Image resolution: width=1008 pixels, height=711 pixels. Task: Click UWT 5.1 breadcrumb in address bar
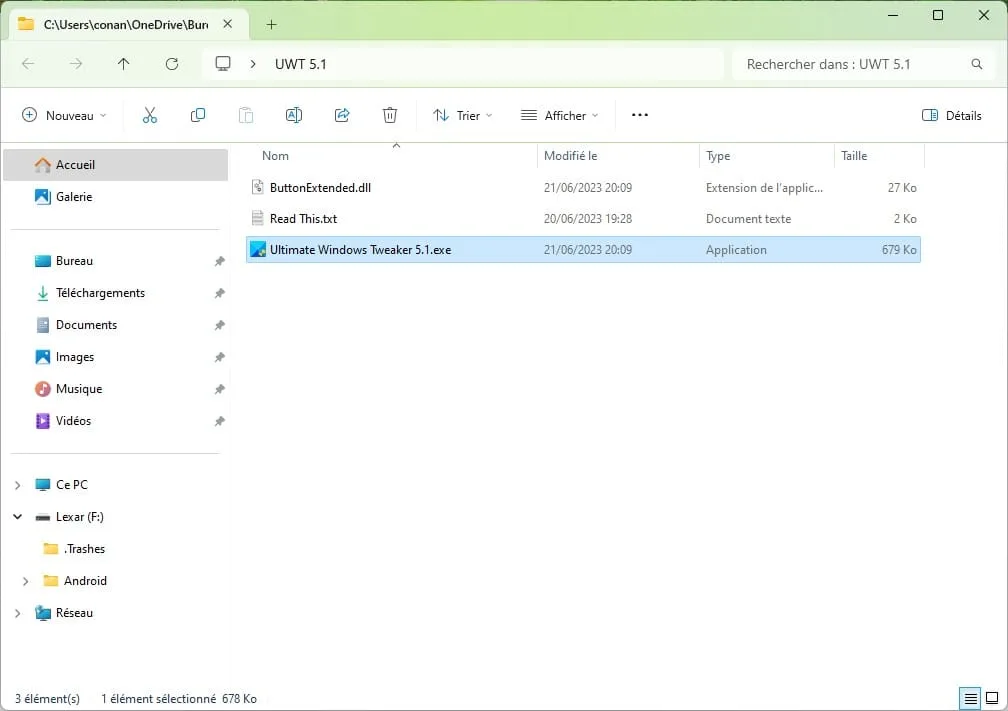[x=300, y=64]
